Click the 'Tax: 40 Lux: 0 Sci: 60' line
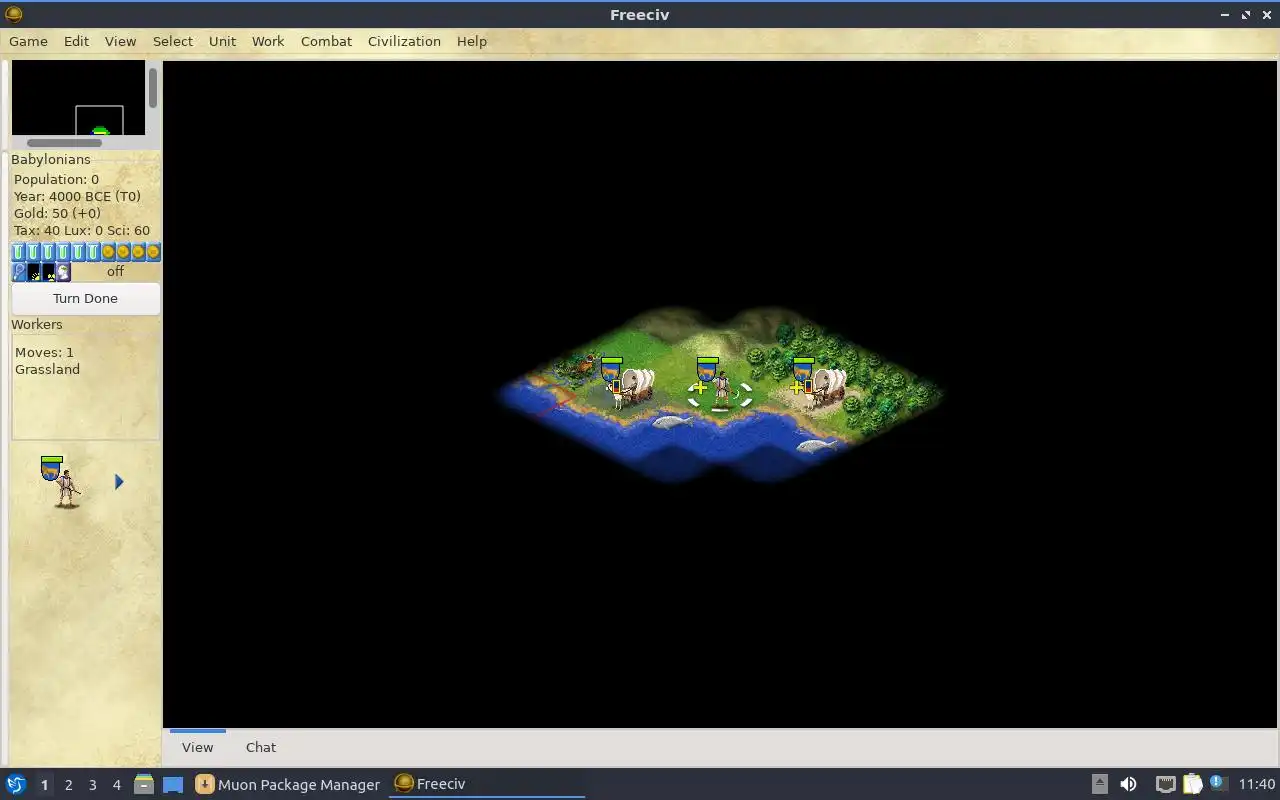Screen dimensions: 1280x800 click(x=82, y=230)
